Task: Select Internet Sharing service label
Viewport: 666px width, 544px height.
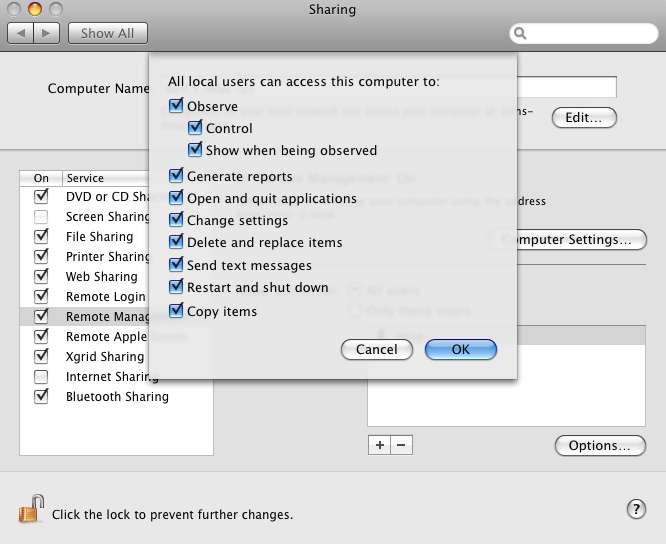Action: (x=112, y=377)
